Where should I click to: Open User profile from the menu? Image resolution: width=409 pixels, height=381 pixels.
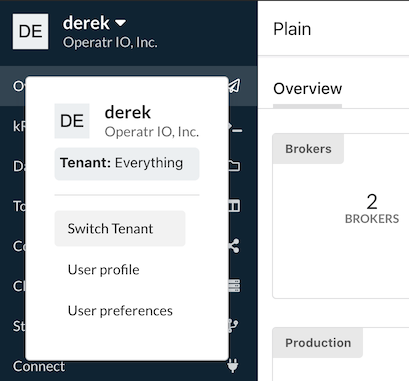click(104, 270)
